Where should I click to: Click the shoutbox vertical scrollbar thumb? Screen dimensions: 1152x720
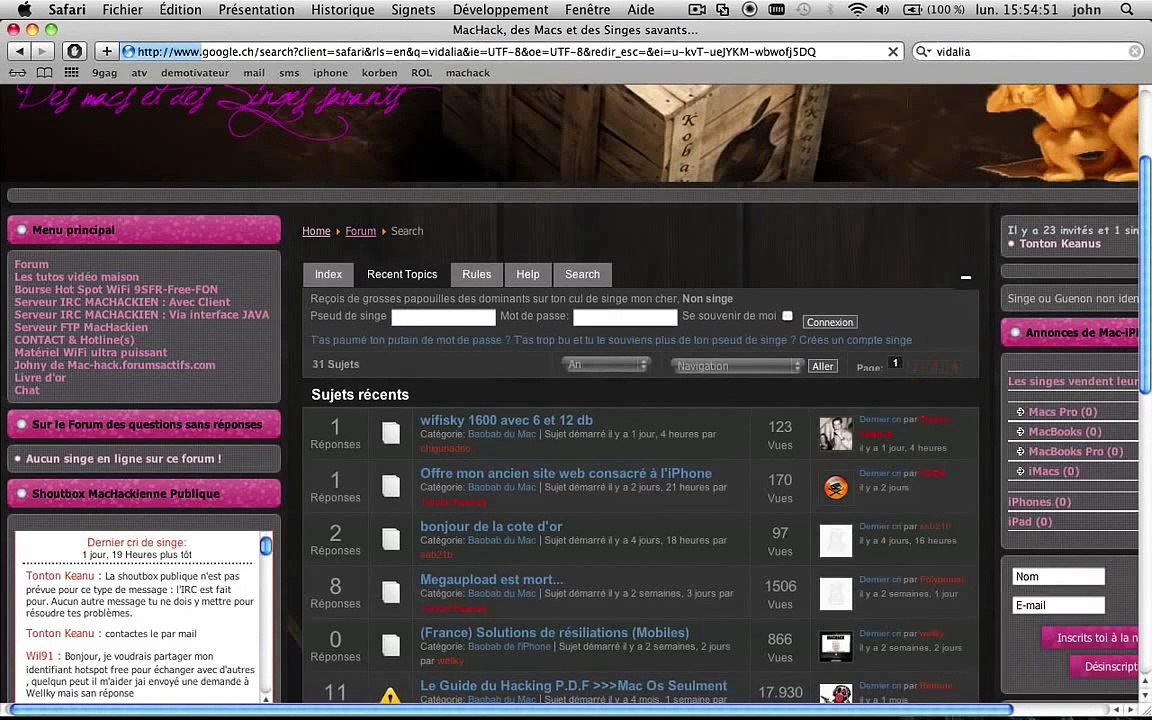[266, 545]
